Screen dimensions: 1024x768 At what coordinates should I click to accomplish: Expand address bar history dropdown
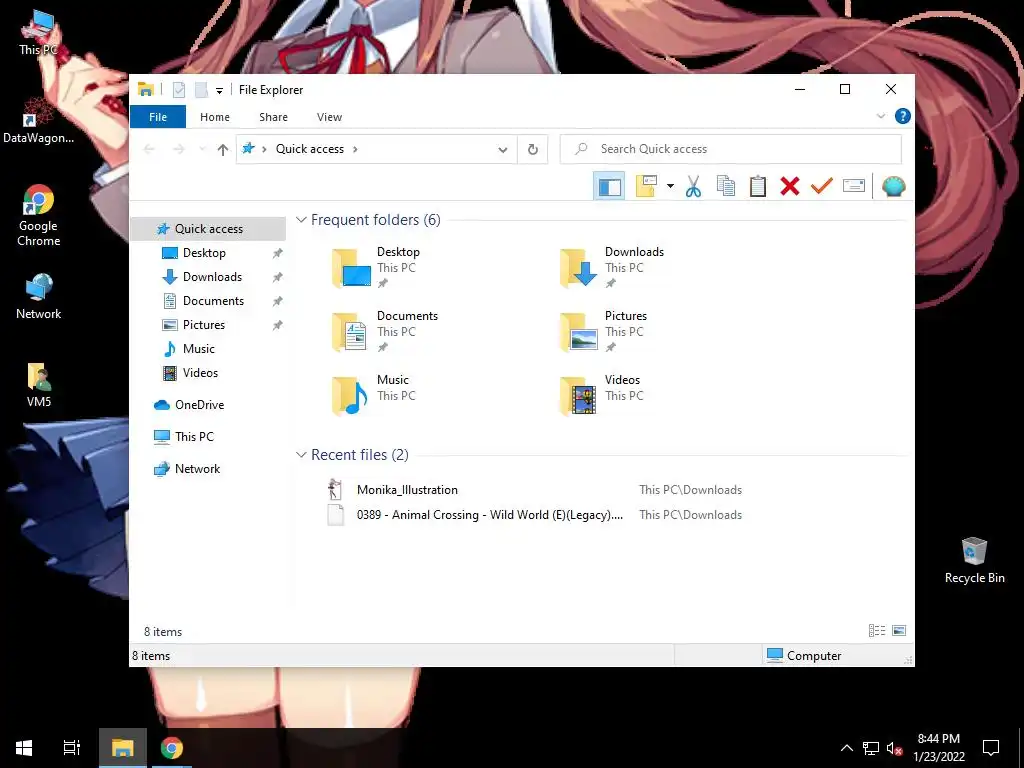pyautogui.click(x=502, y=150)
